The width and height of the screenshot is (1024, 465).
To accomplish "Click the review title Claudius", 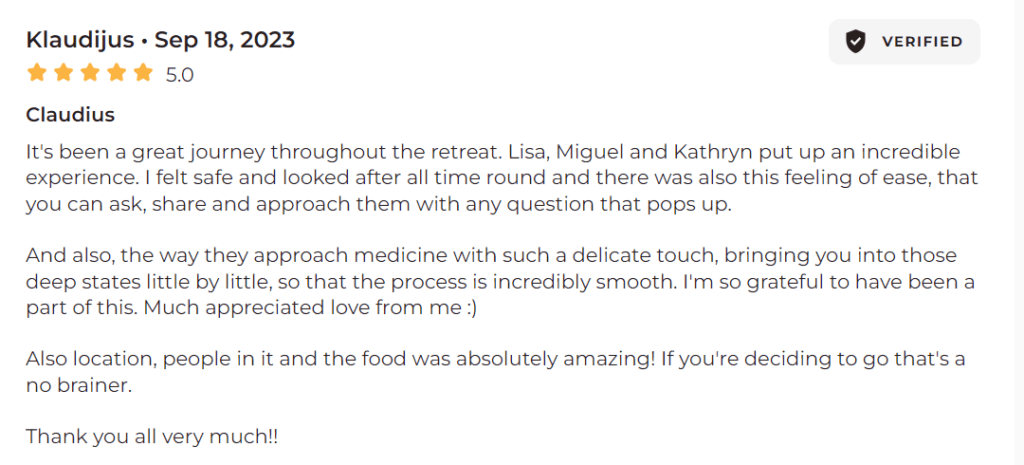I will click(x=70, y=115).
